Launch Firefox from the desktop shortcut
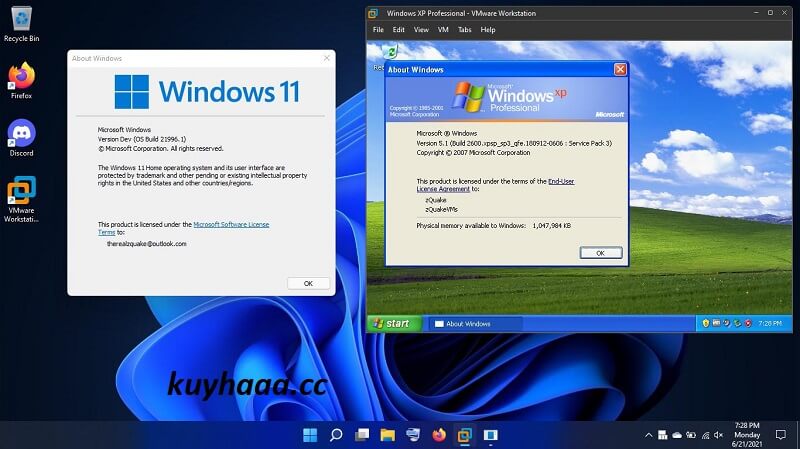The height and width of the screenshot is (449, 800). click(x=21, y=81)
